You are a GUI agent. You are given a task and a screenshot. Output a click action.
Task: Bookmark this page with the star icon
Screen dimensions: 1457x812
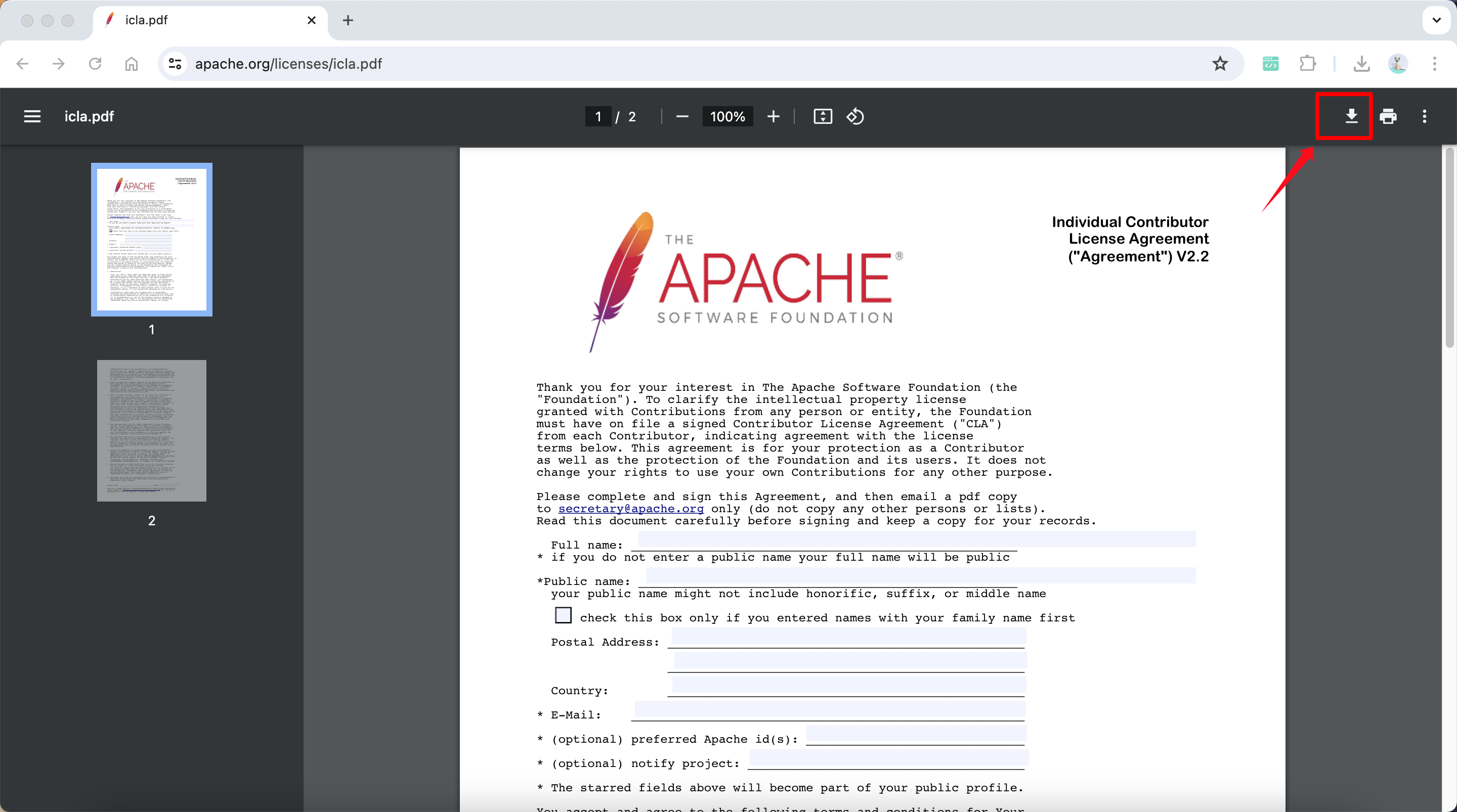coord(1220,64)
